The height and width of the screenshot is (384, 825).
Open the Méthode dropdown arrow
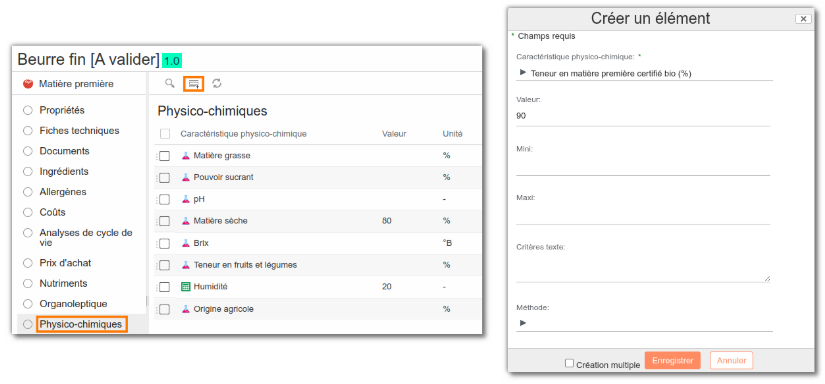tap(522, 323)
